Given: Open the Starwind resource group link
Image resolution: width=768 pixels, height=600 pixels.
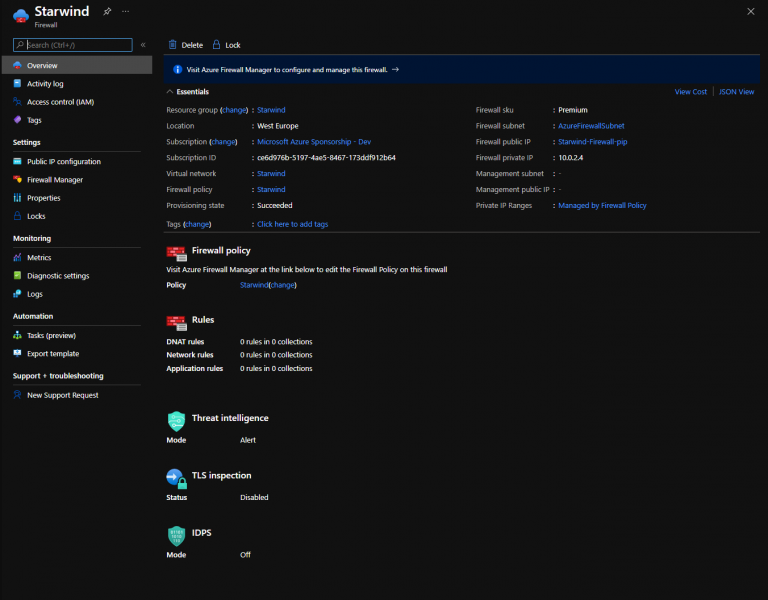Looking at the screenshot, I should click(x=271, y=110).
